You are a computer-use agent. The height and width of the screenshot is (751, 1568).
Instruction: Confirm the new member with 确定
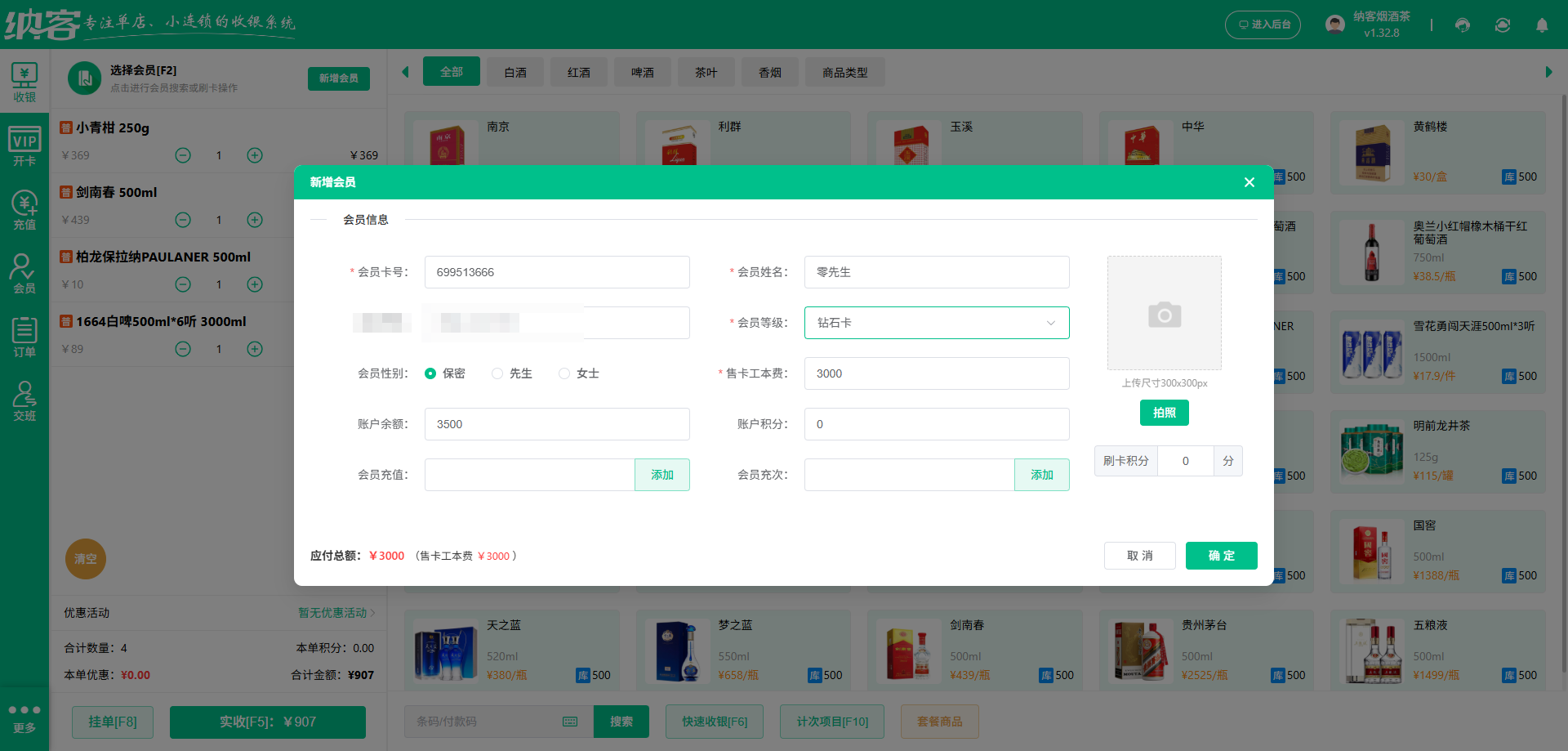point(1221,556)
